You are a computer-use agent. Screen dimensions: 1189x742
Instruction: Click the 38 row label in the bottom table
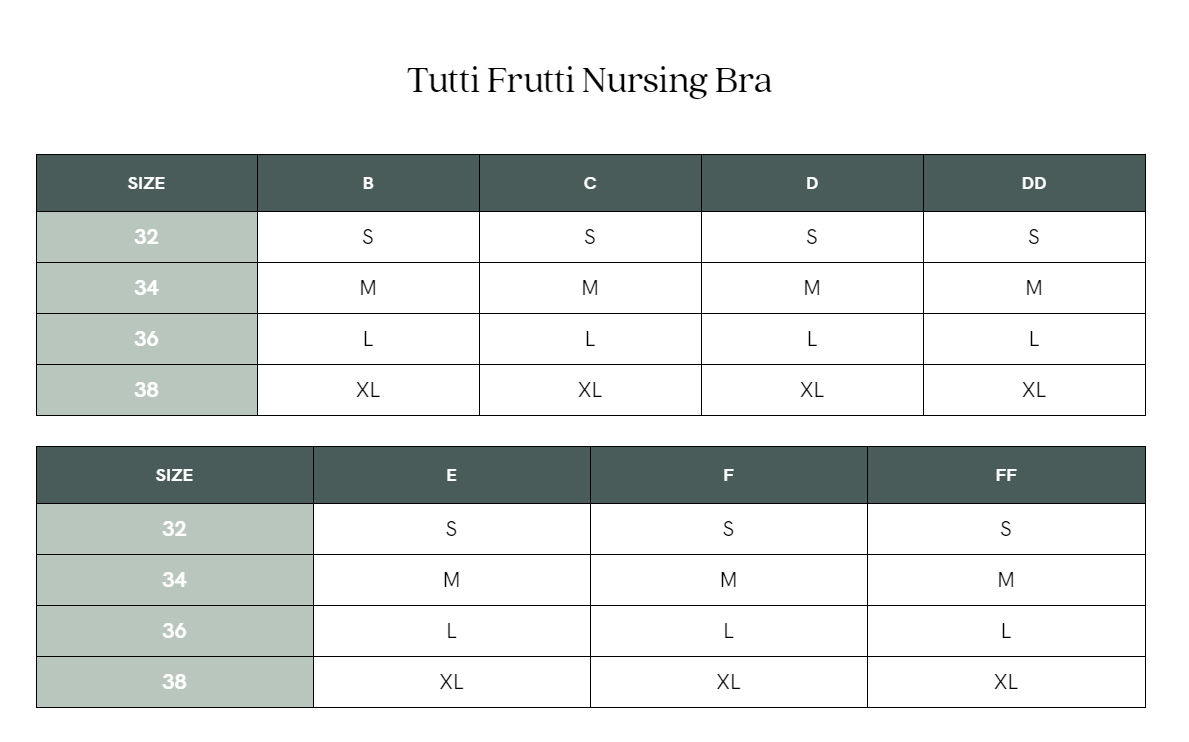pyautogui.click(x=174, y=682)
